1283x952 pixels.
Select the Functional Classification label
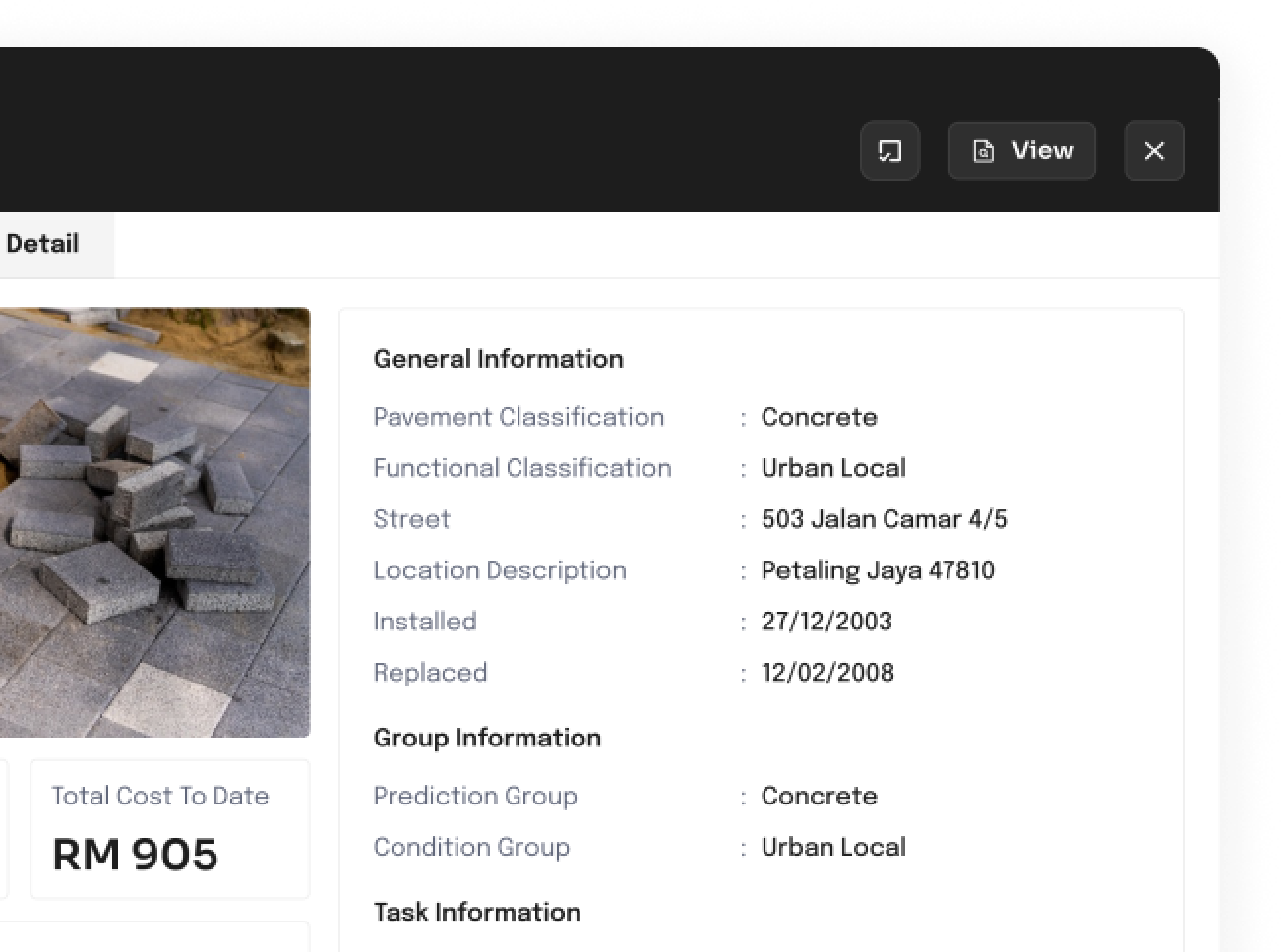coord(522,468)
